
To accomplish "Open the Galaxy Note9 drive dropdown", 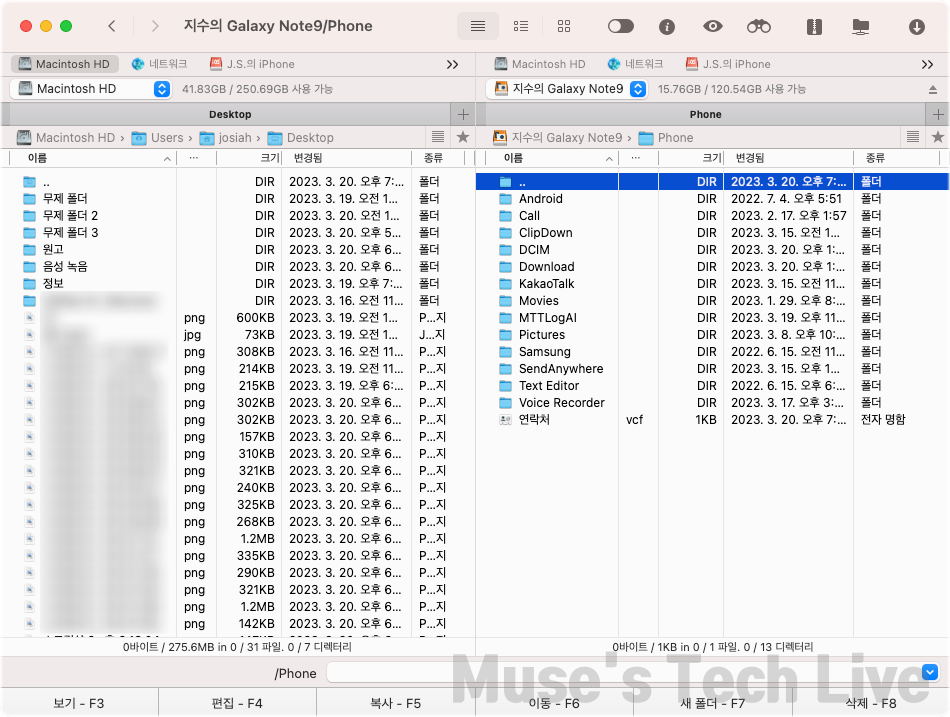I will (566, 89).
